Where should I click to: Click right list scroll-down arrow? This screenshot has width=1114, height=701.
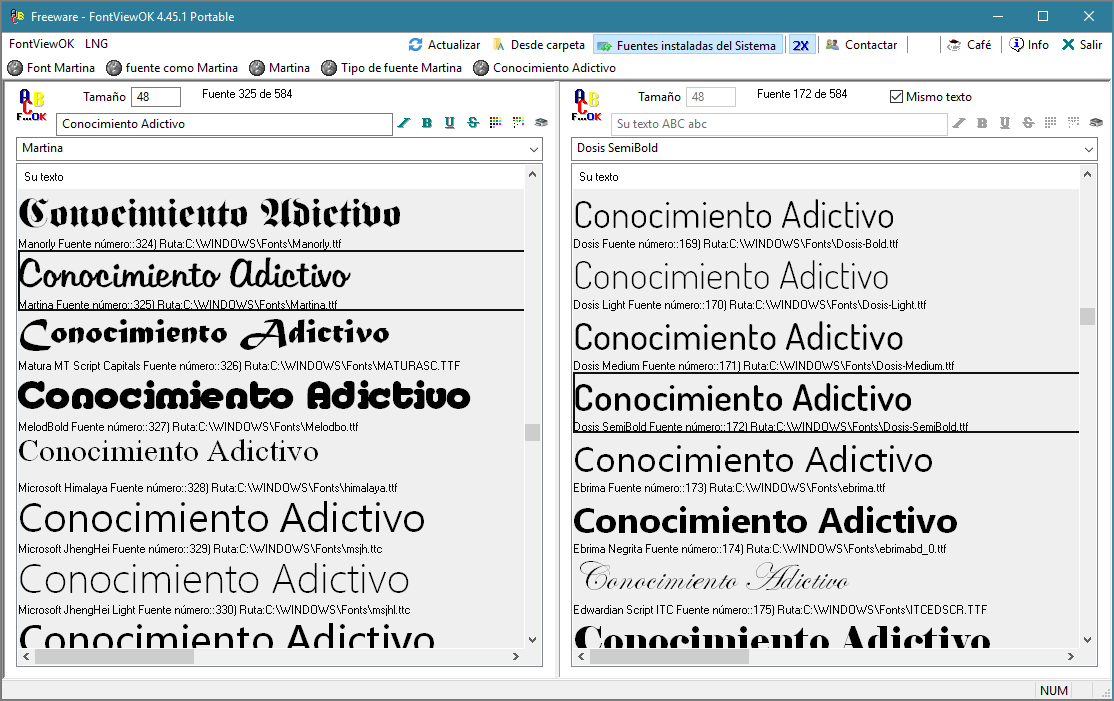click(x=1088, y=640)
